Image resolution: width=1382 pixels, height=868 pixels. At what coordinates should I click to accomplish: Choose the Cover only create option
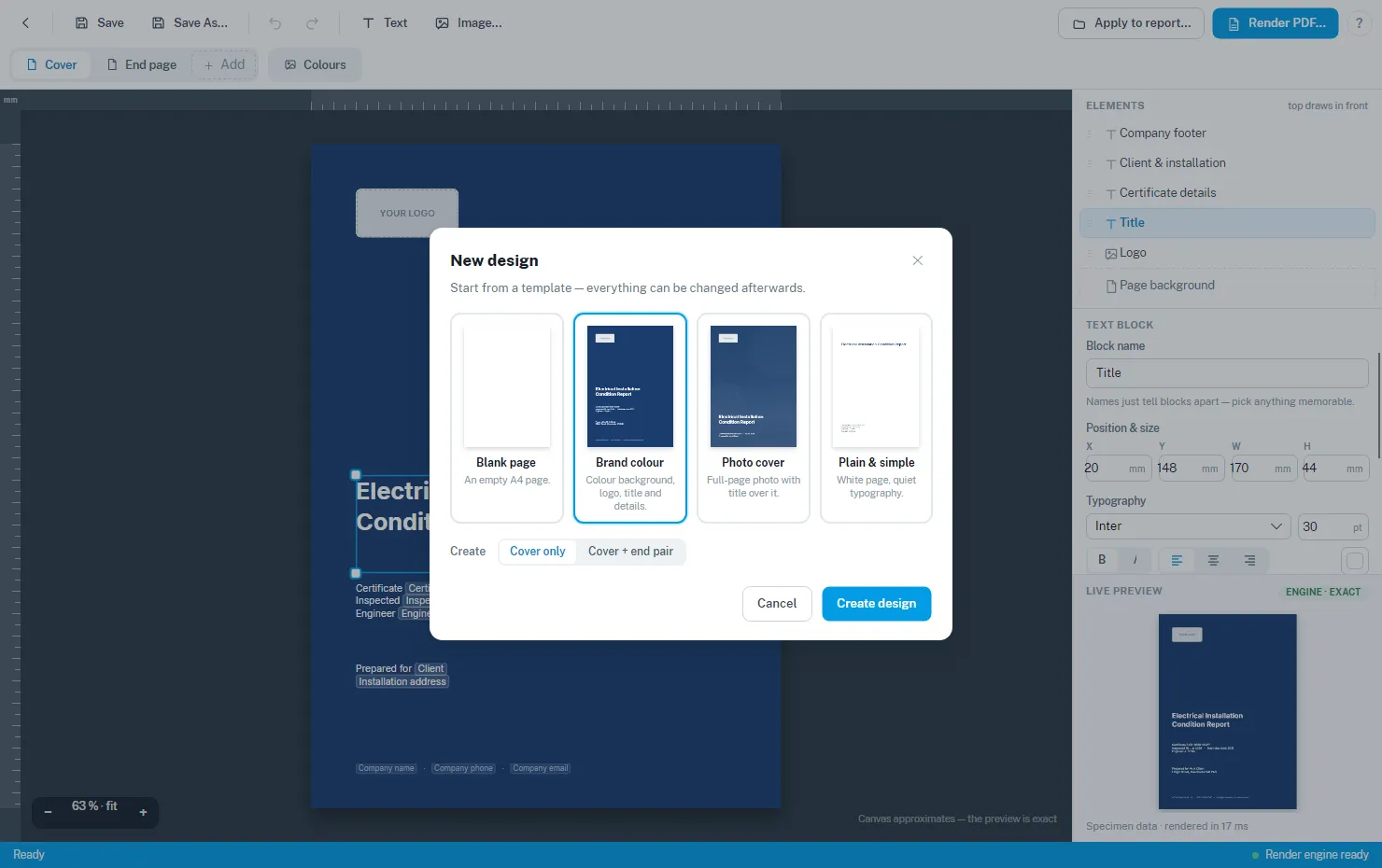538,552
